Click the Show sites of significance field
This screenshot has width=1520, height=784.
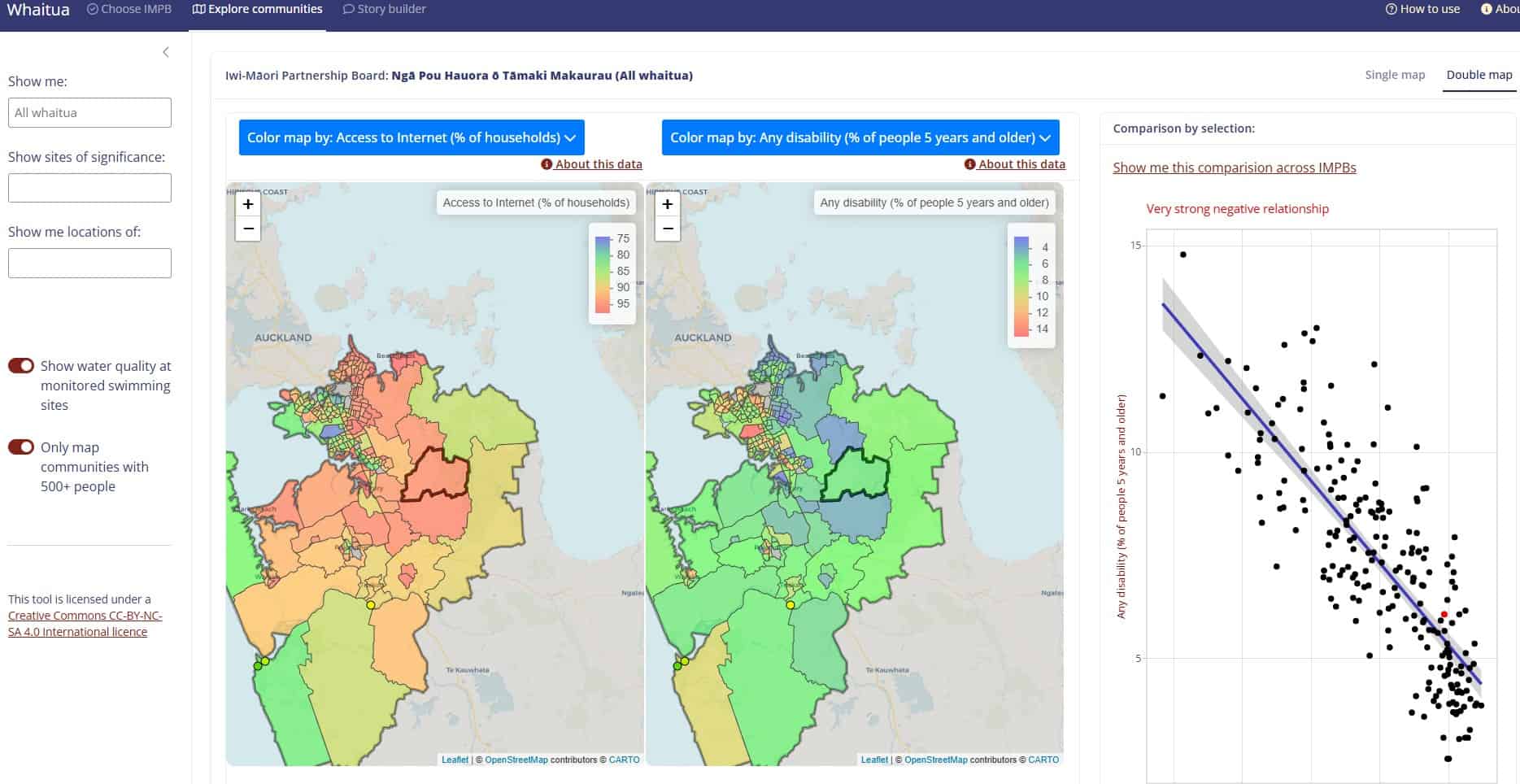tap(89, 188)
